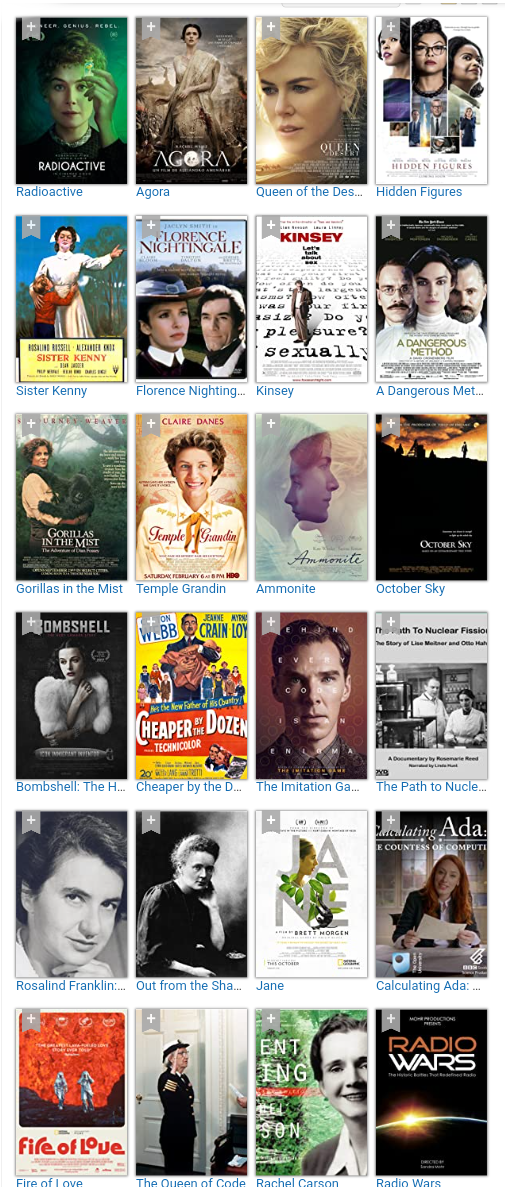This screenshot has width=505, height=1202.
Task: Add Fire of Love plus ribbon
Action: (31, 1021)
